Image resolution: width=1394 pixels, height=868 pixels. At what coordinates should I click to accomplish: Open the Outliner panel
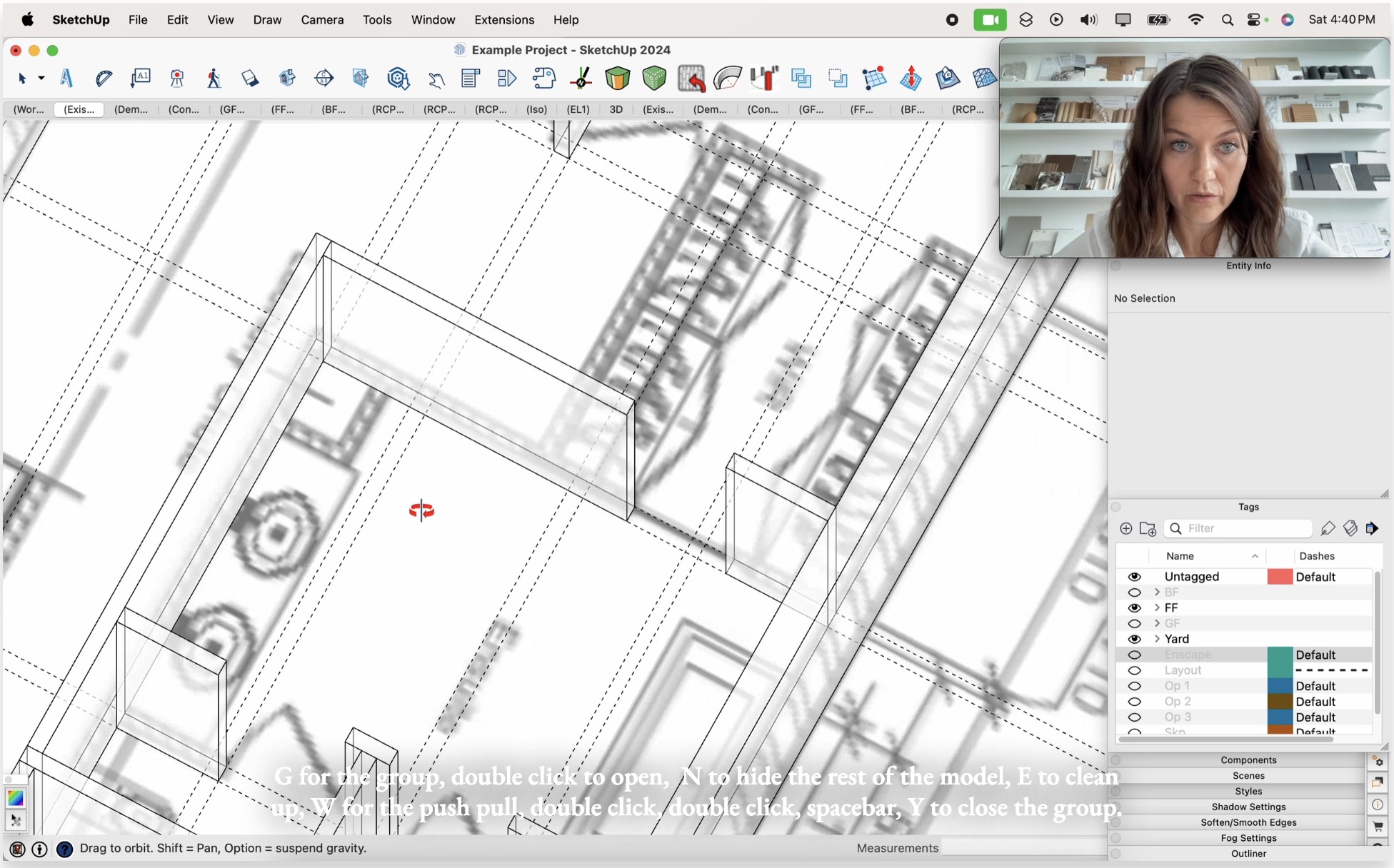point(1248,854)
